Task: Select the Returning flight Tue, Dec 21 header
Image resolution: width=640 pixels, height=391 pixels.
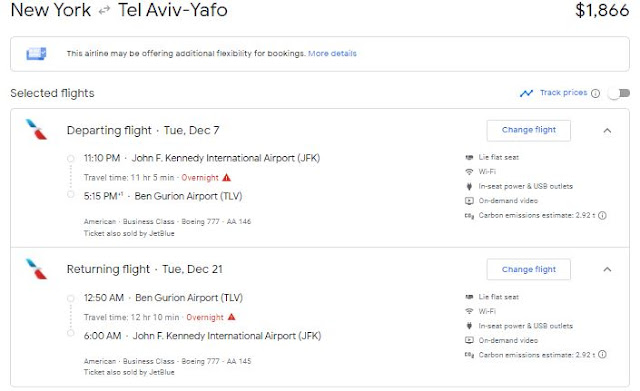Action: (144, 269)
